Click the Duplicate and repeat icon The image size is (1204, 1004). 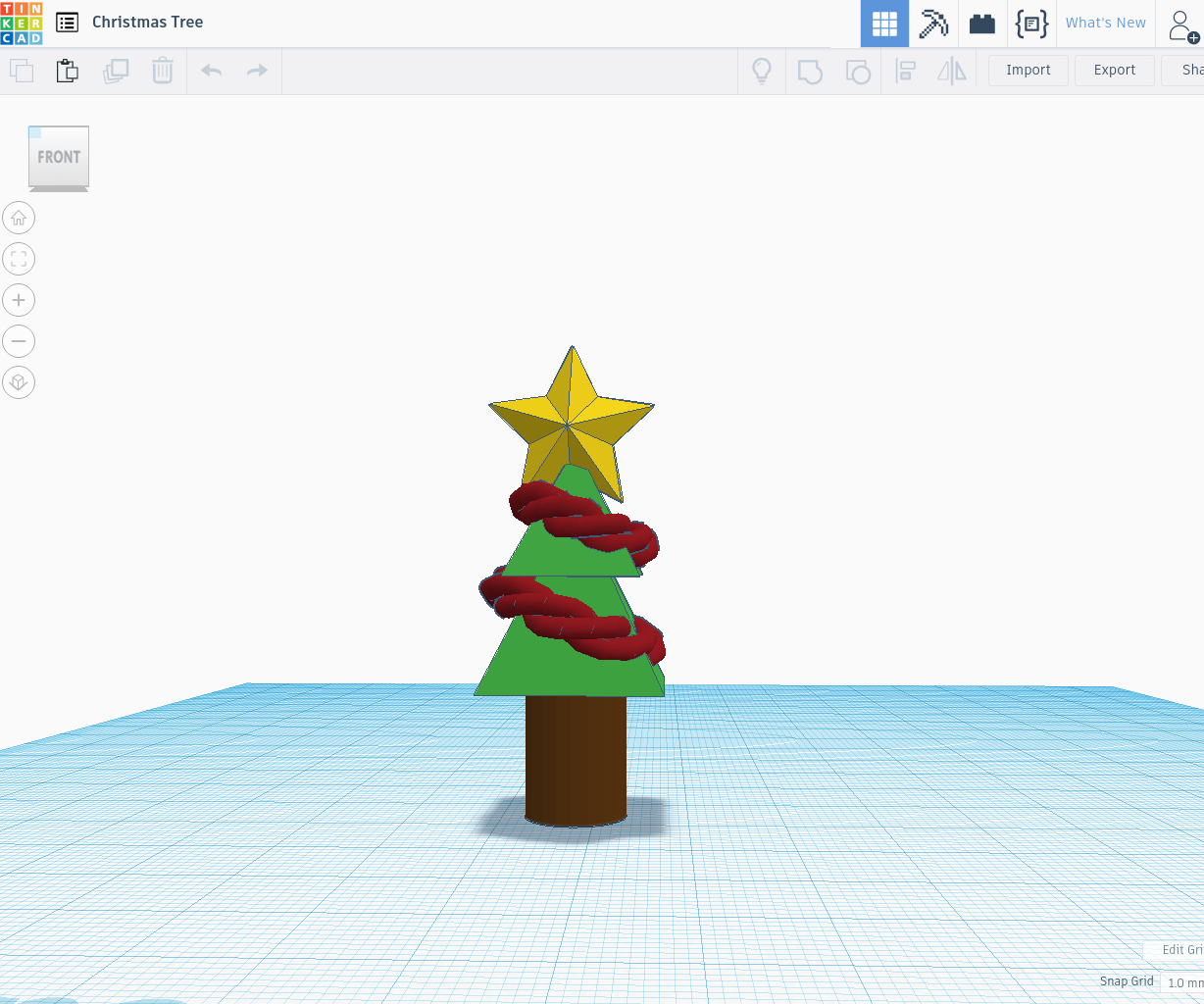[x=116, y=71]
